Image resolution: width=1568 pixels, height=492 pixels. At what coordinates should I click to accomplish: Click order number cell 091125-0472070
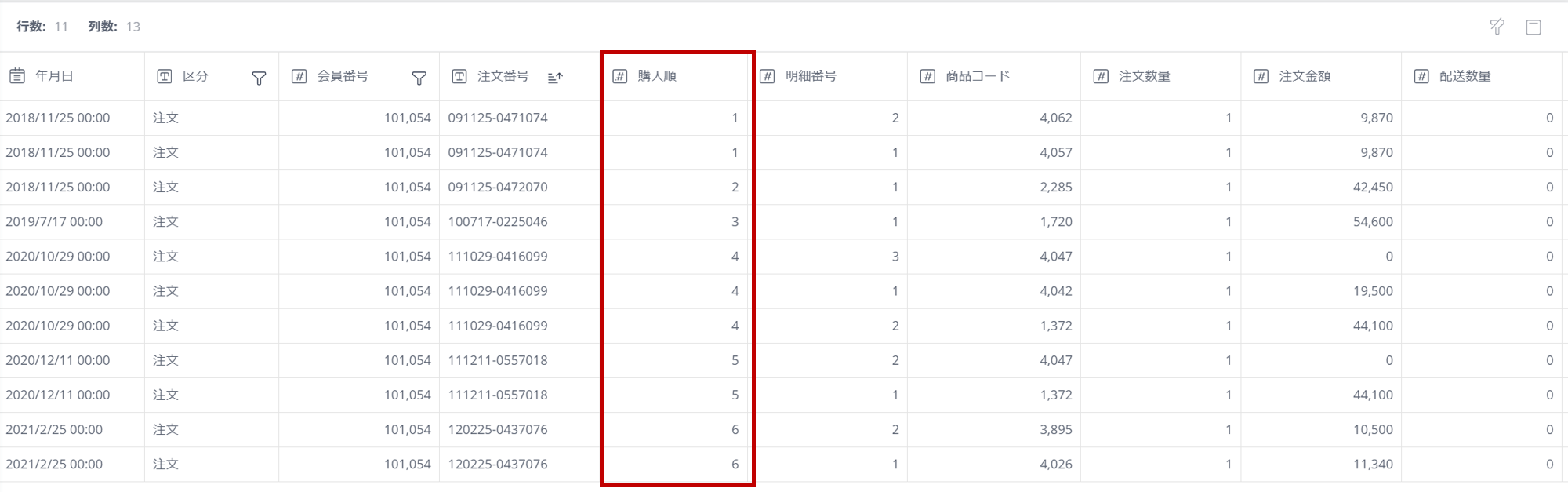[498, 188]
